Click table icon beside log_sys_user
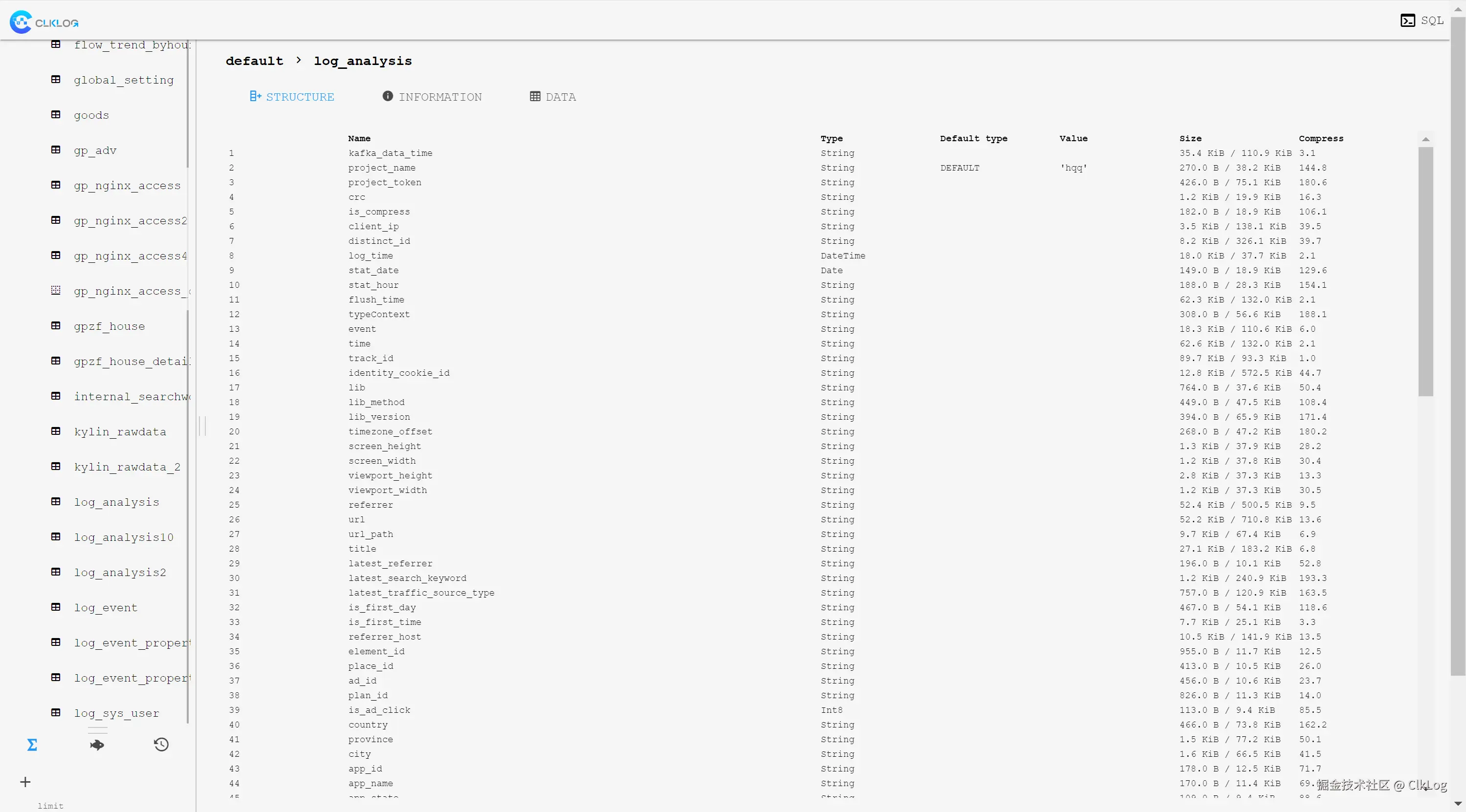 tap(56, 712)
